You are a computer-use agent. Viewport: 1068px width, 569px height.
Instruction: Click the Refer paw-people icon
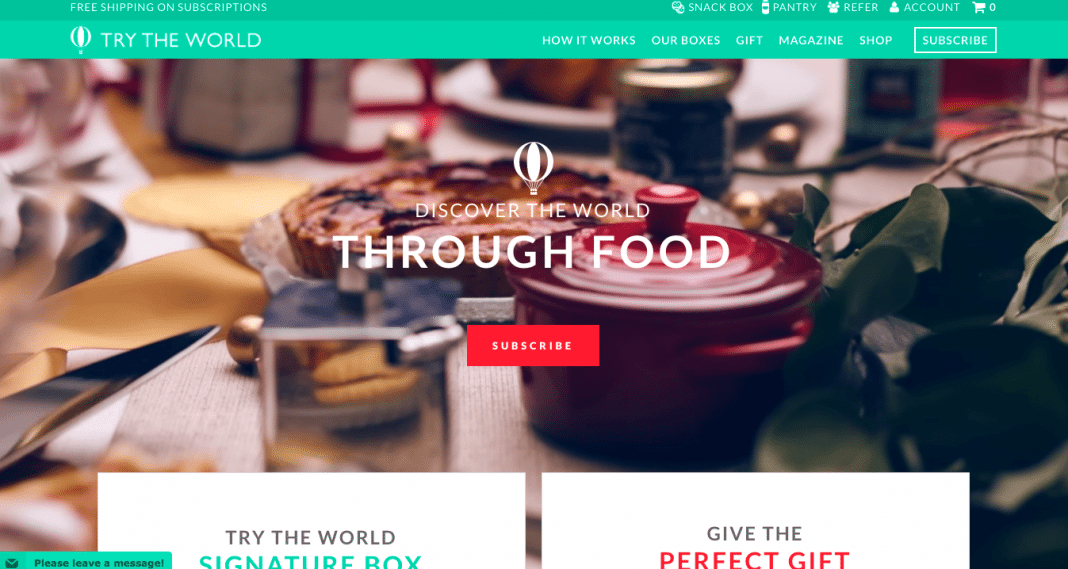click(x=834, y=7)
